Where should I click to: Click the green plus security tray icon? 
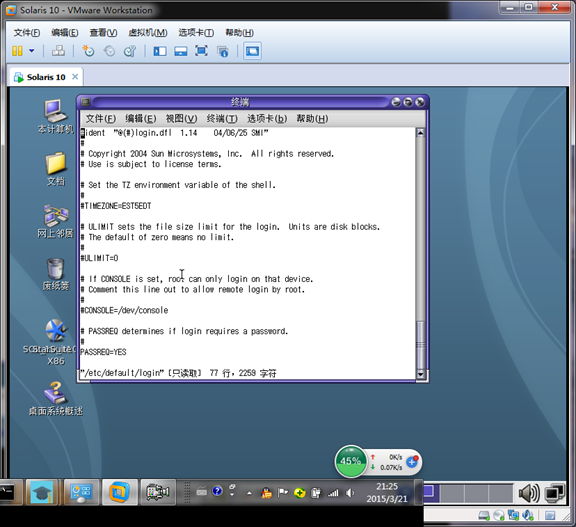[x=299, y=493]
